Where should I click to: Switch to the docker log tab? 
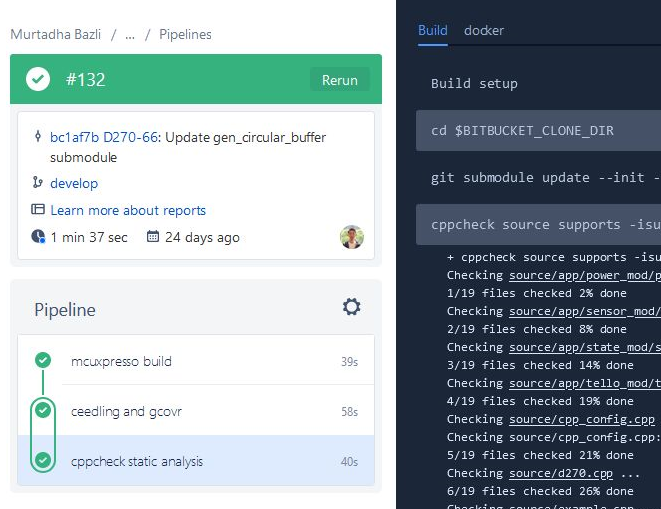(484, 31)
